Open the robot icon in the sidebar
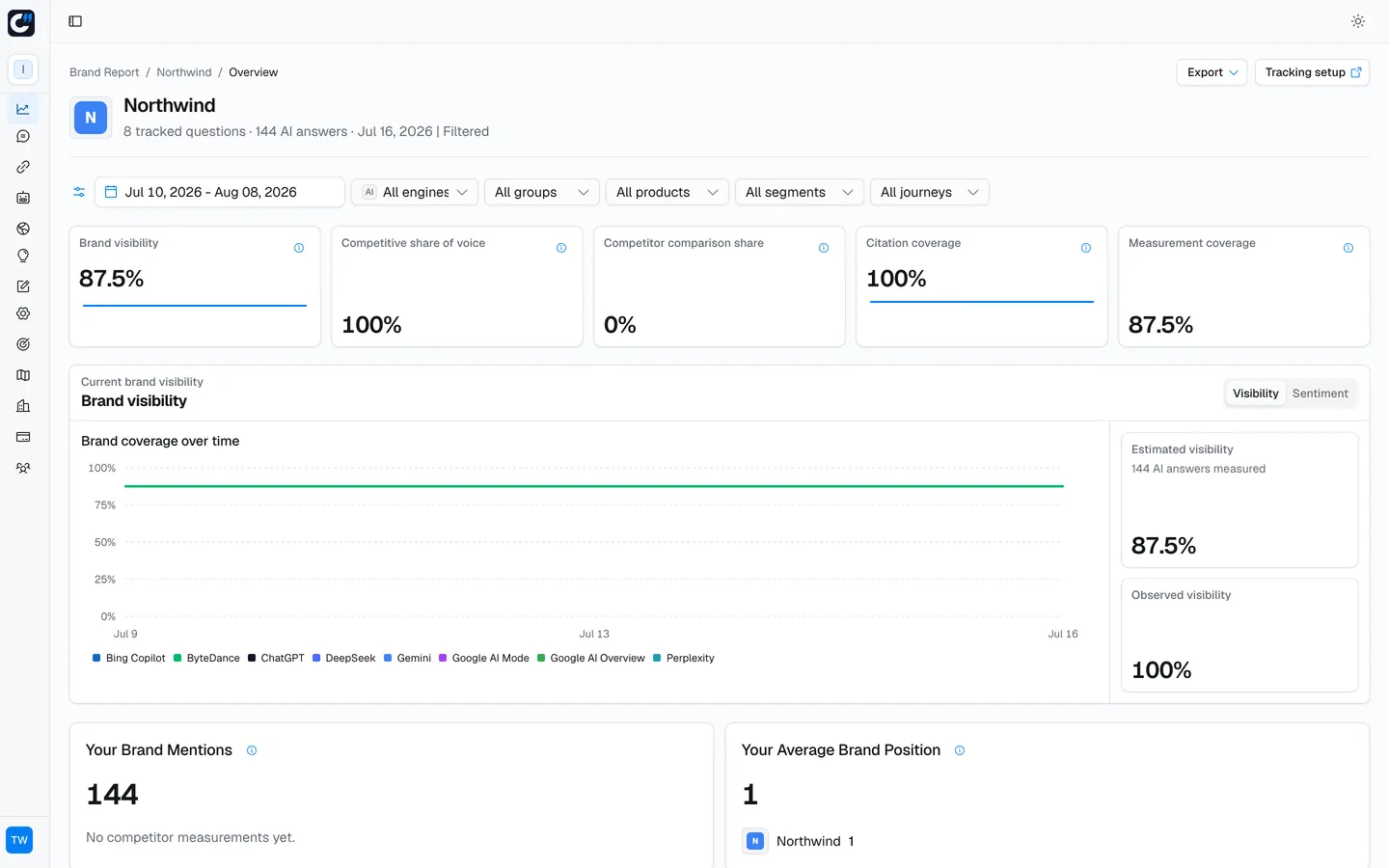The height and width of the screenshot is (868, 1389). click(x=23, y=198)
